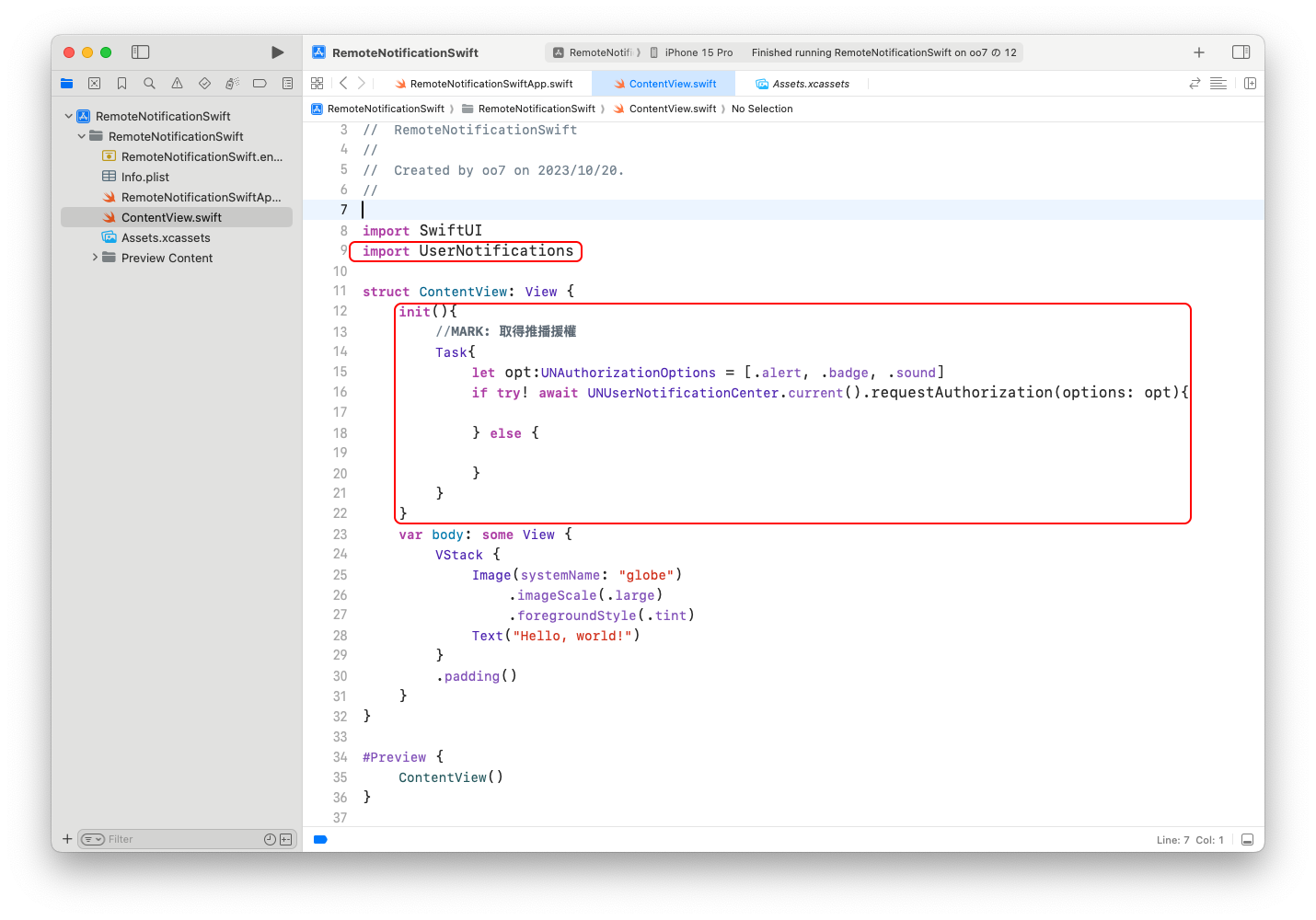Show only recent files clock filter
Viewport: 1316px width, 920px height.
click(x=270, y=839)
